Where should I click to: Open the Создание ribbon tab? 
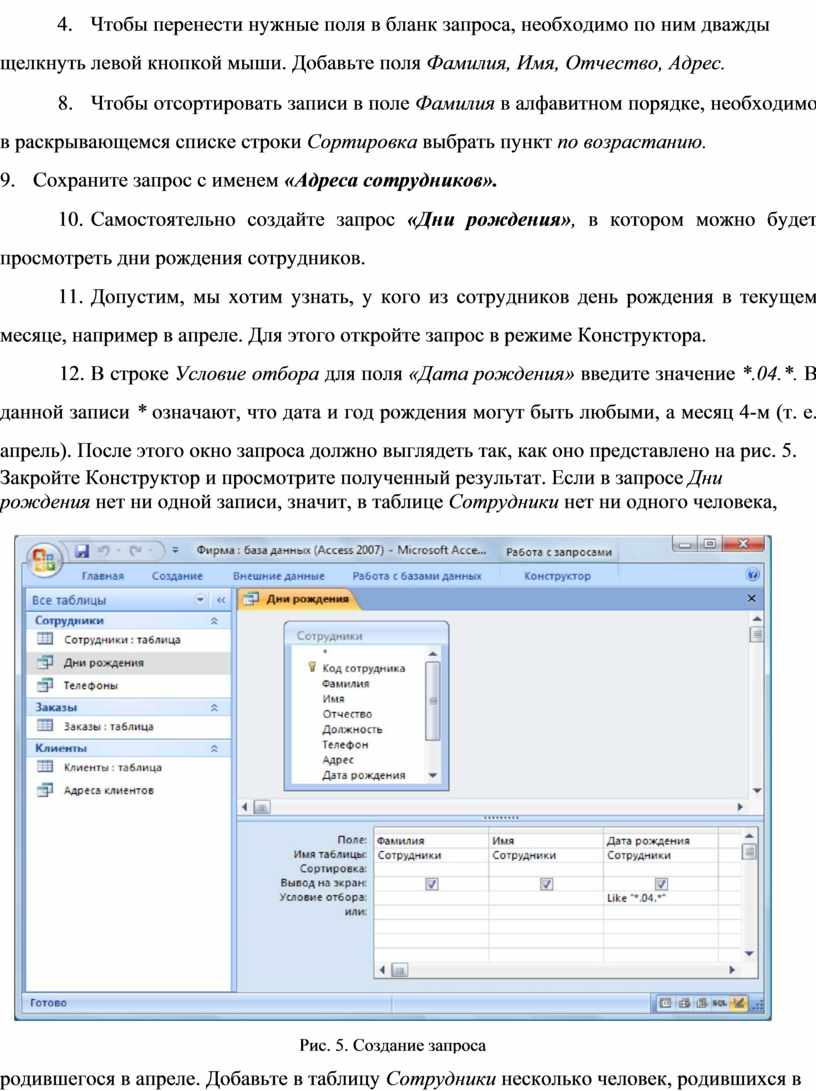[177, 576]
